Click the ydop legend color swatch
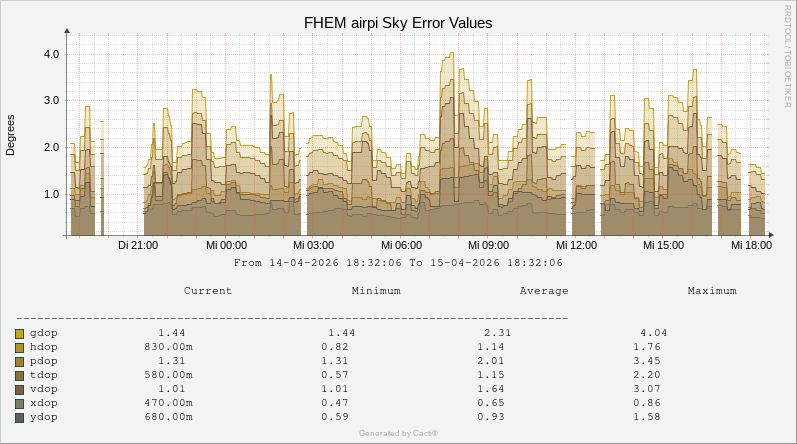This screenshot has width=797, height=444. pos(20,417)
